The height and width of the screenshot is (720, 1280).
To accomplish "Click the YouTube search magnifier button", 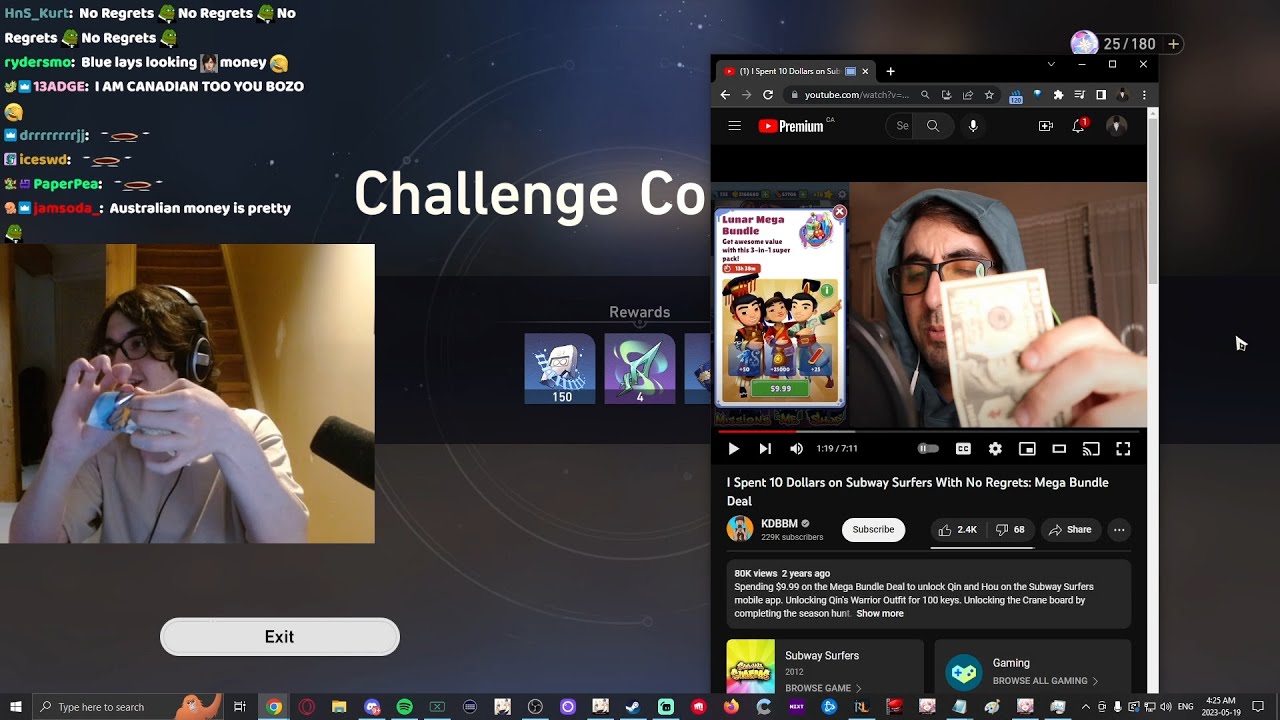I will [x=933, y=126].
